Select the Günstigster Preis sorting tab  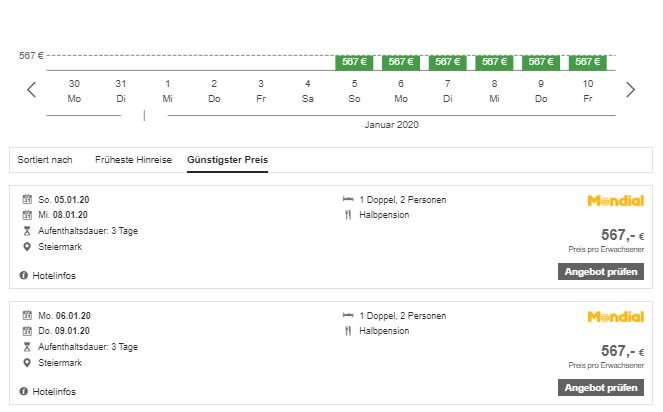[227, 160]
